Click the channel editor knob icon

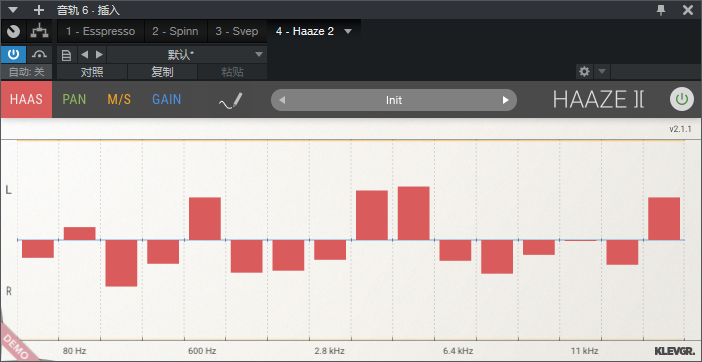coord(13,32)
